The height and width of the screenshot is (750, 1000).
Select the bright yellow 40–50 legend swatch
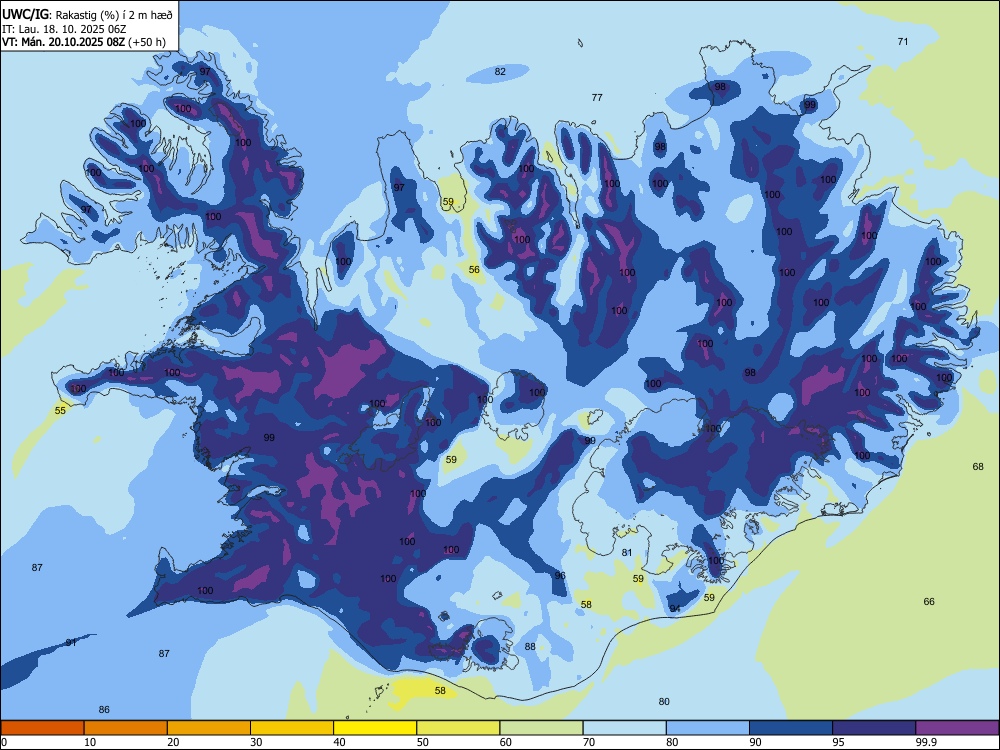tap(375, 728)
